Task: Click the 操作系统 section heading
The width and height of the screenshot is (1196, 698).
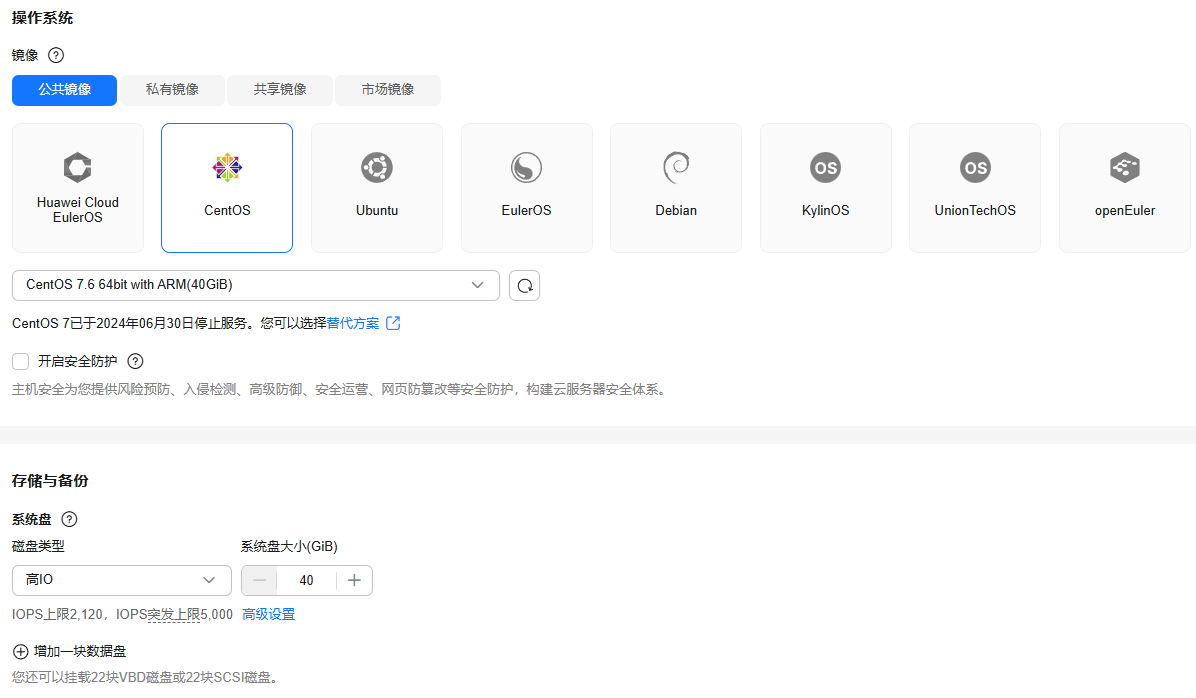Action: click(x=43, y=18)
